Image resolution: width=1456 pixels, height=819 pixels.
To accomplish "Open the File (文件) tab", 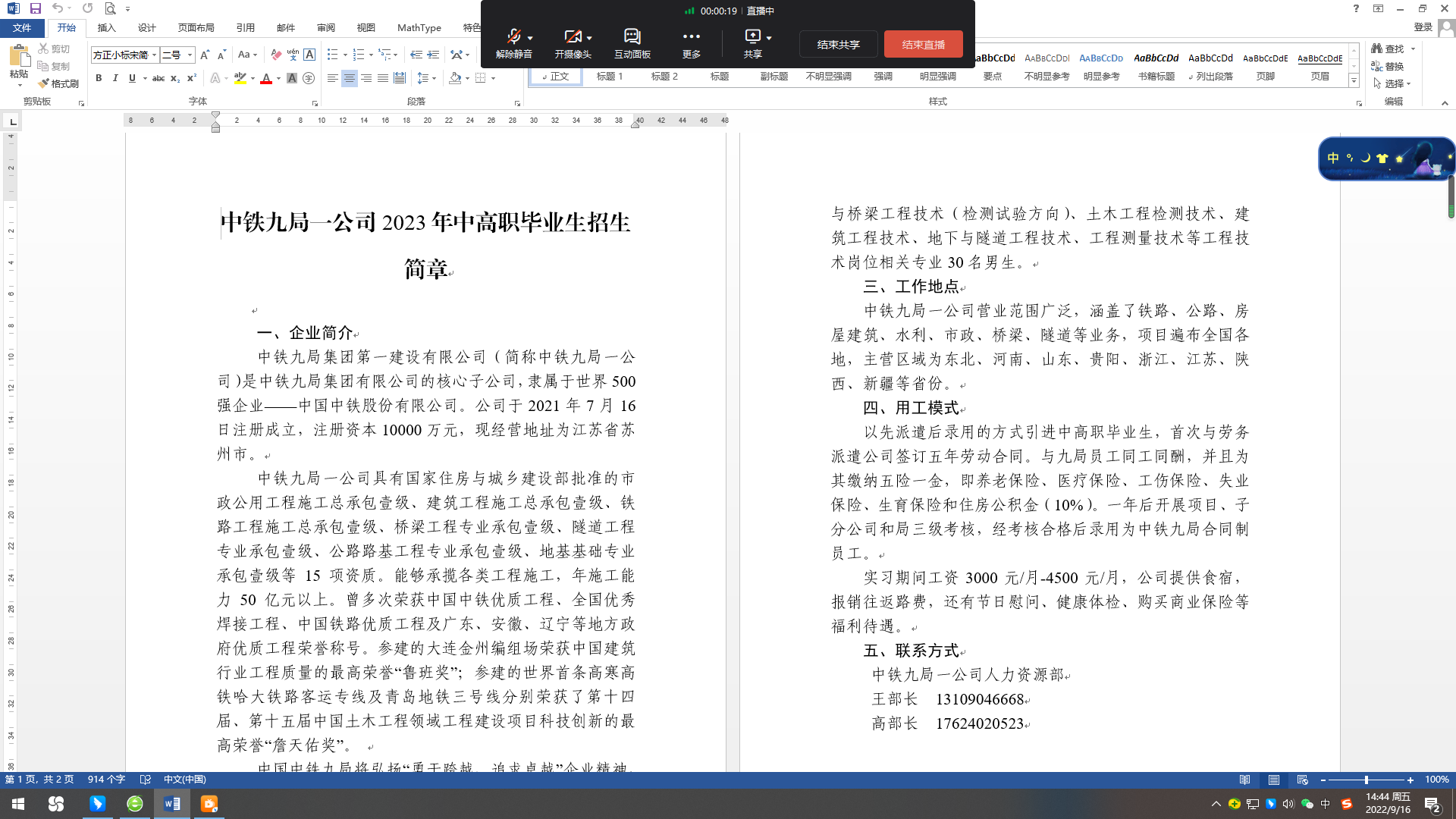I will (x=22, y=27).
